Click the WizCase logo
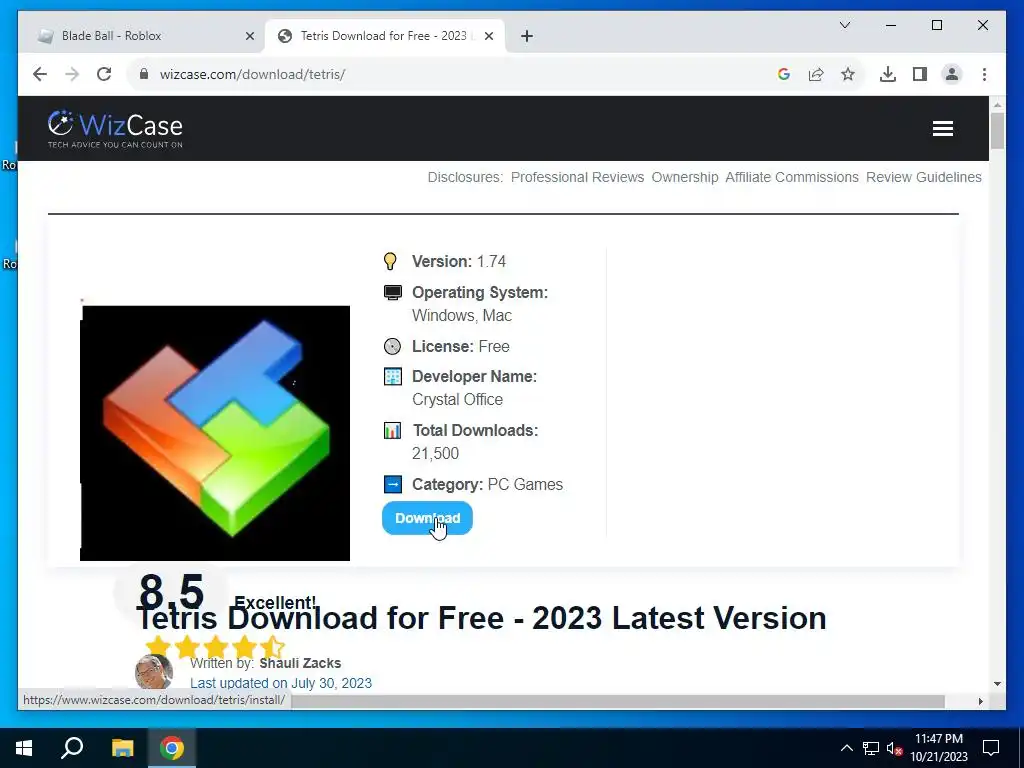 pos(115,129)
